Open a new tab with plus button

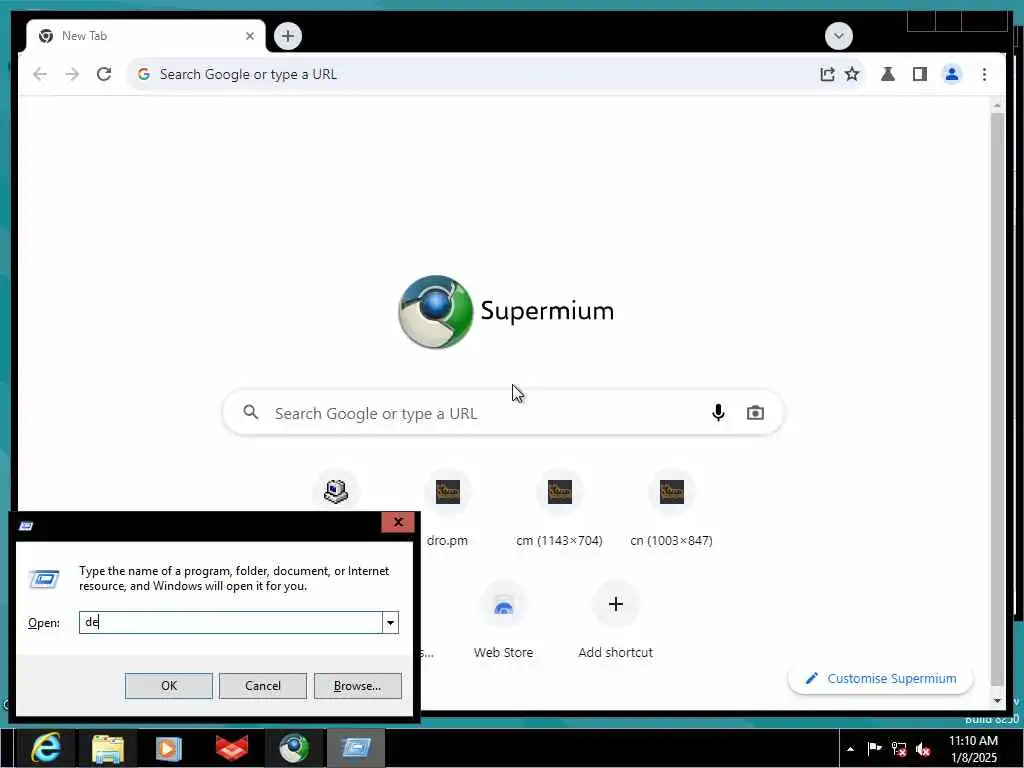(288, 36)
